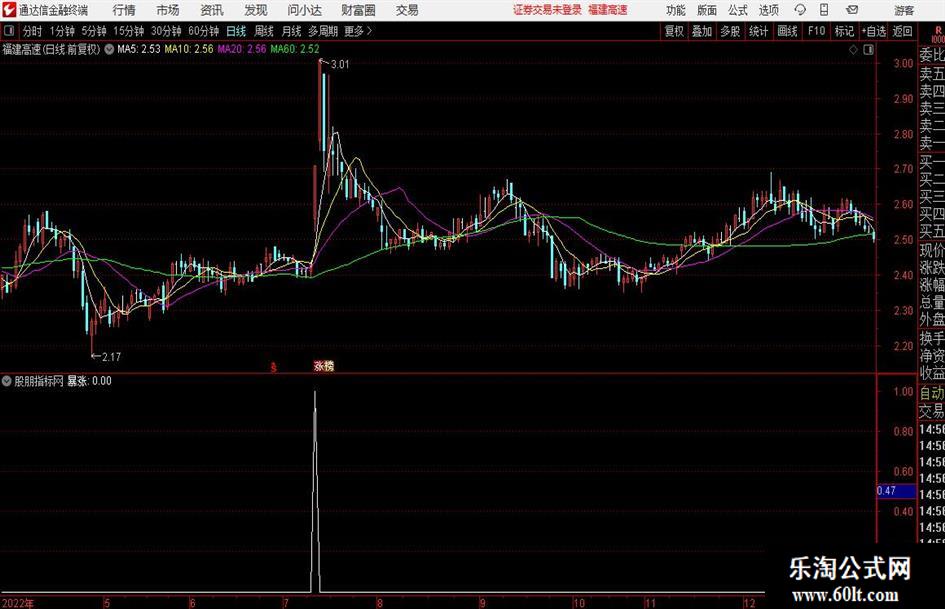Screen dimensions: 945x609
Task: Click the 福建高速 stock name in title bar
Action: pos(608,10)
